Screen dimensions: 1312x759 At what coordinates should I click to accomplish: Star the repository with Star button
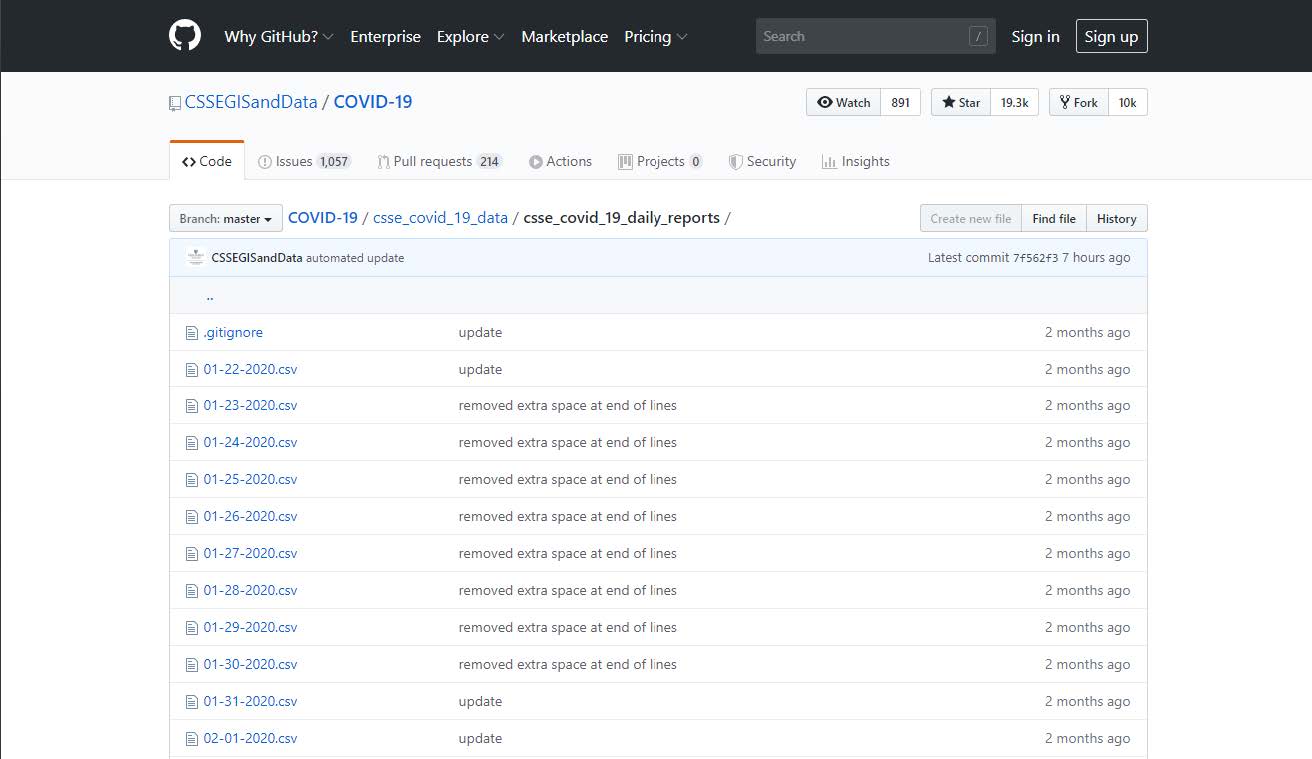click(961, 102)
